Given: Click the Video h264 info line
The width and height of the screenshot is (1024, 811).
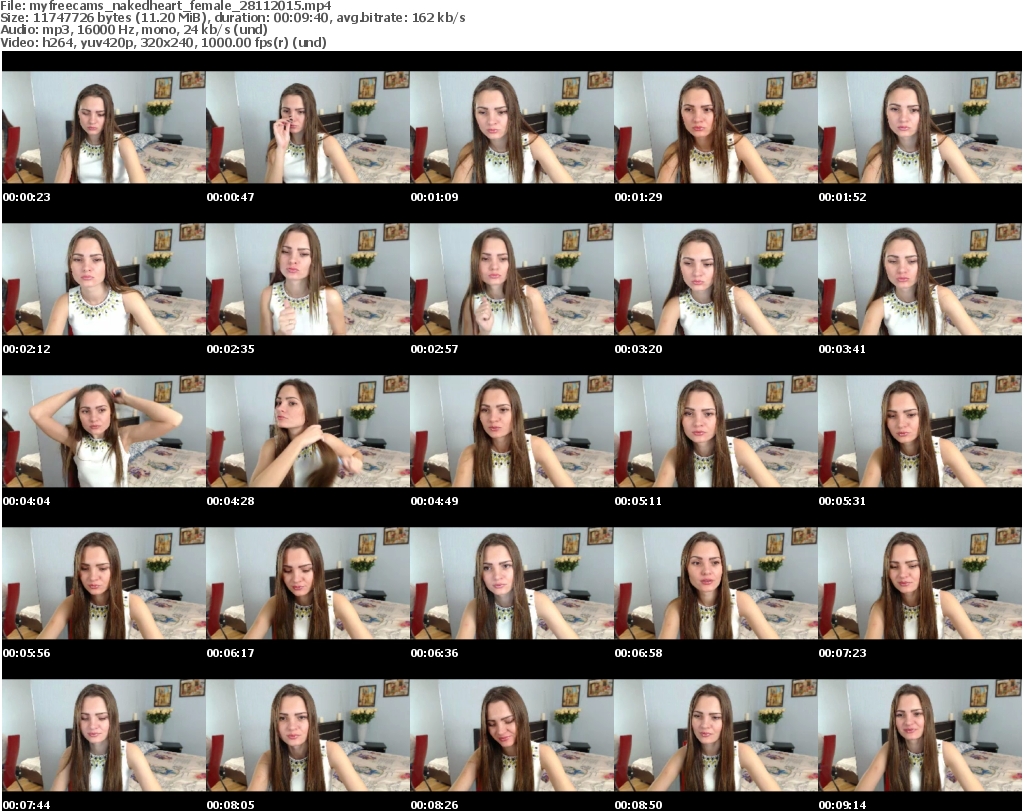Looking at the screenshot, I should tap(163, 42).
